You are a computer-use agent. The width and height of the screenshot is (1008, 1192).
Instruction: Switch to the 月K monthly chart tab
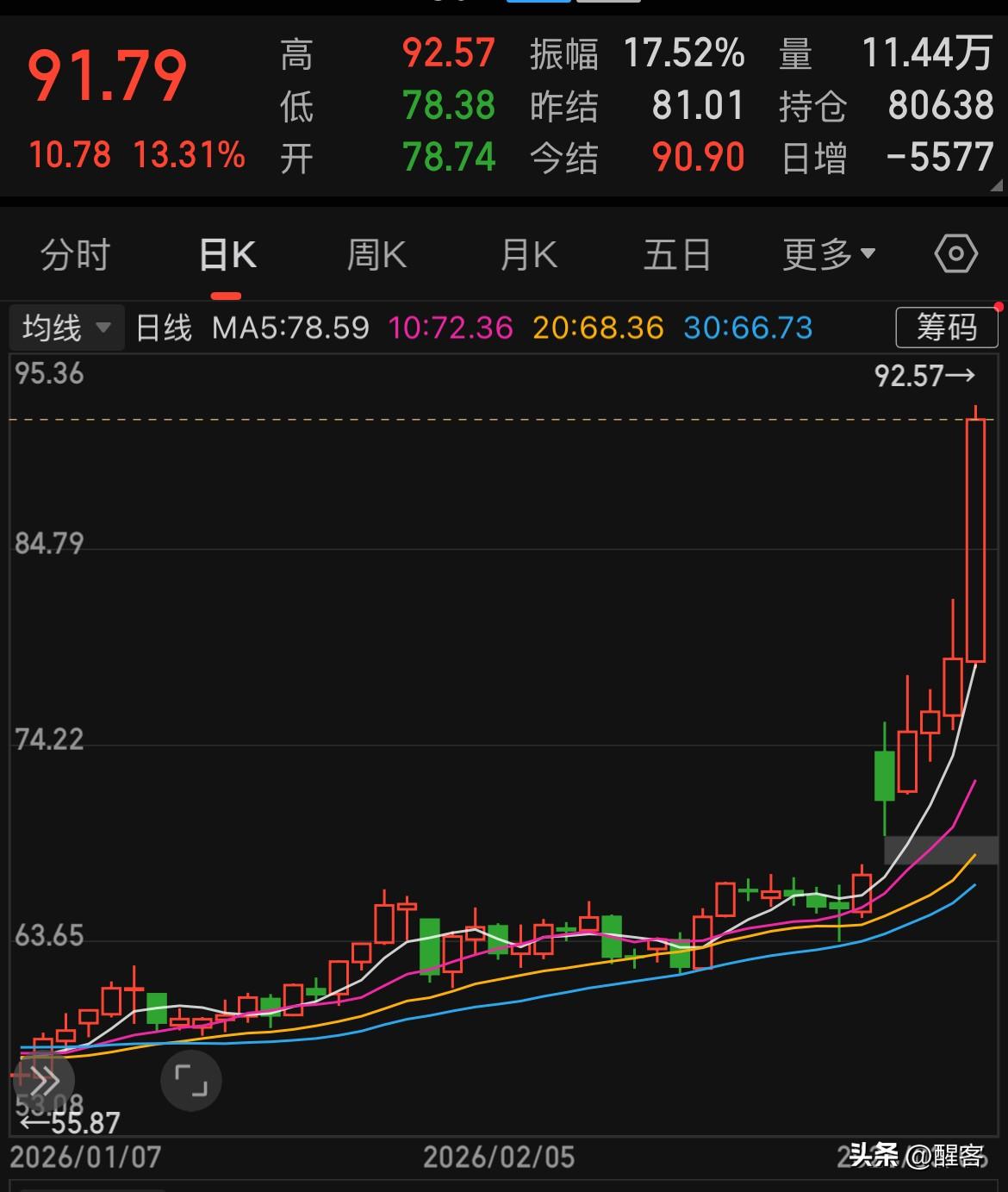[x=527, y=254]
